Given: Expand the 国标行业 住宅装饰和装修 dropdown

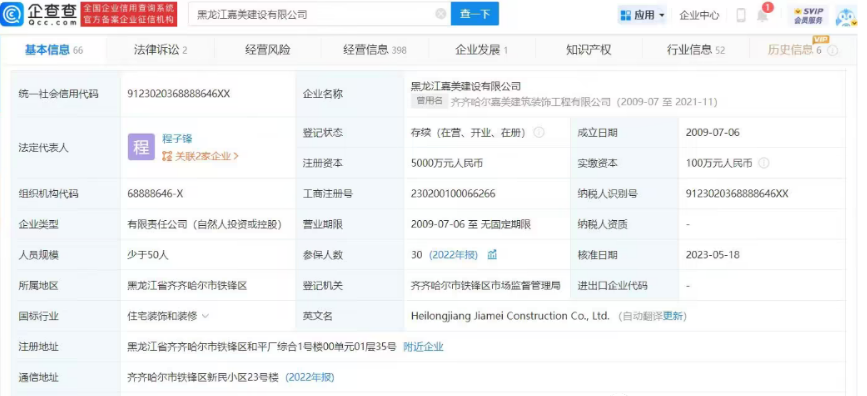Looking at the screenshot, I should click(205, 316).
